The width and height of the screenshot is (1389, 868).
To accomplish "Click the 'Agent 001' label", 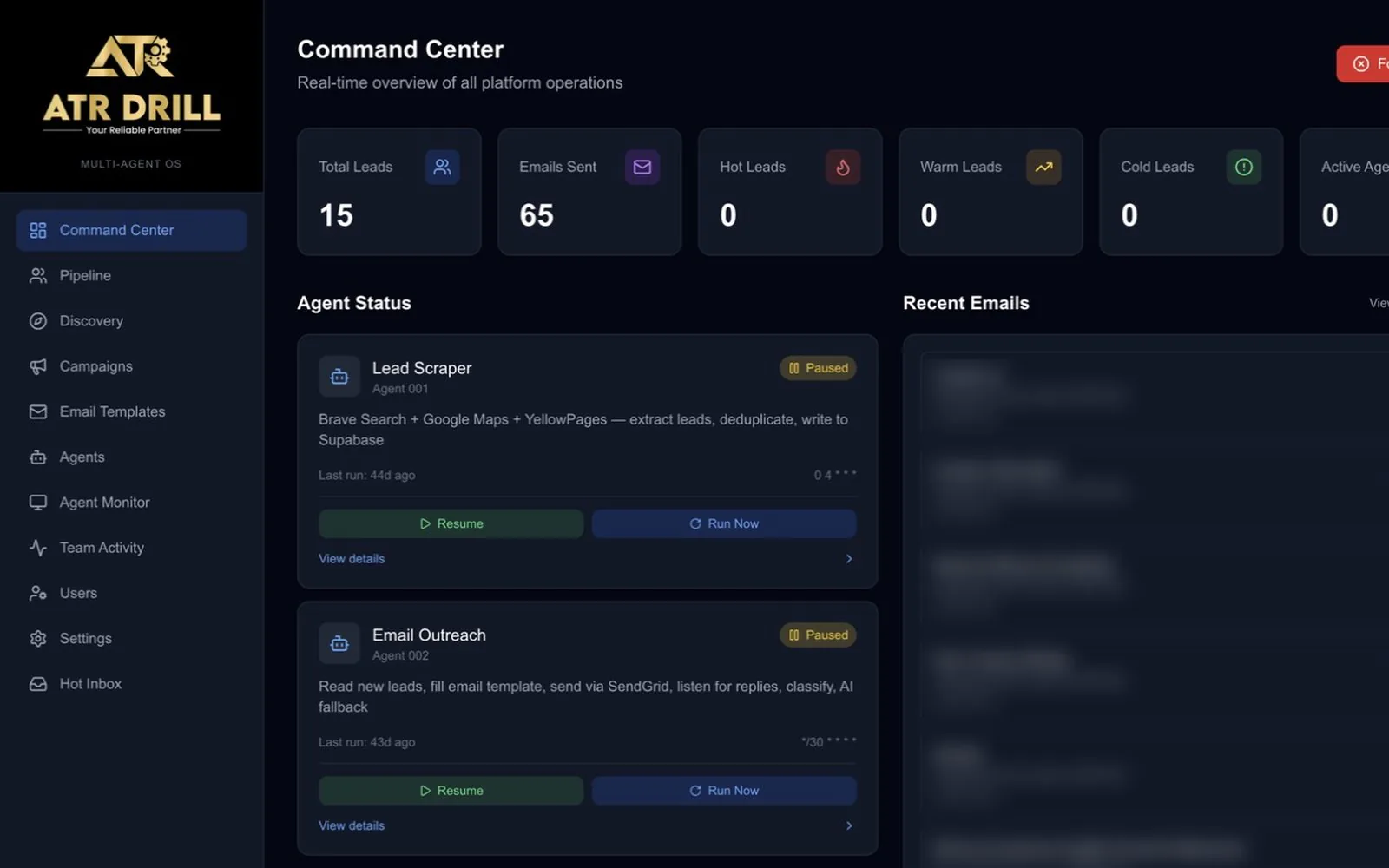I will 400,389.
